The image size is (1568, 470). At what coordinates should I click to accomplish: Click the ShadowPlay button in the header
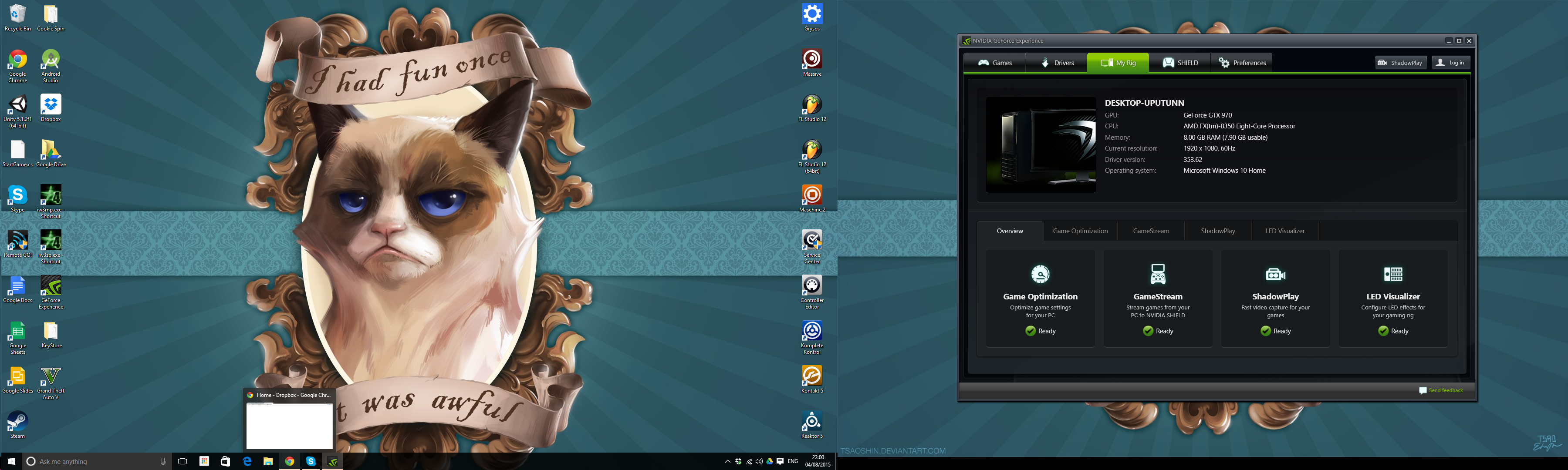[x=1401, y=63]
